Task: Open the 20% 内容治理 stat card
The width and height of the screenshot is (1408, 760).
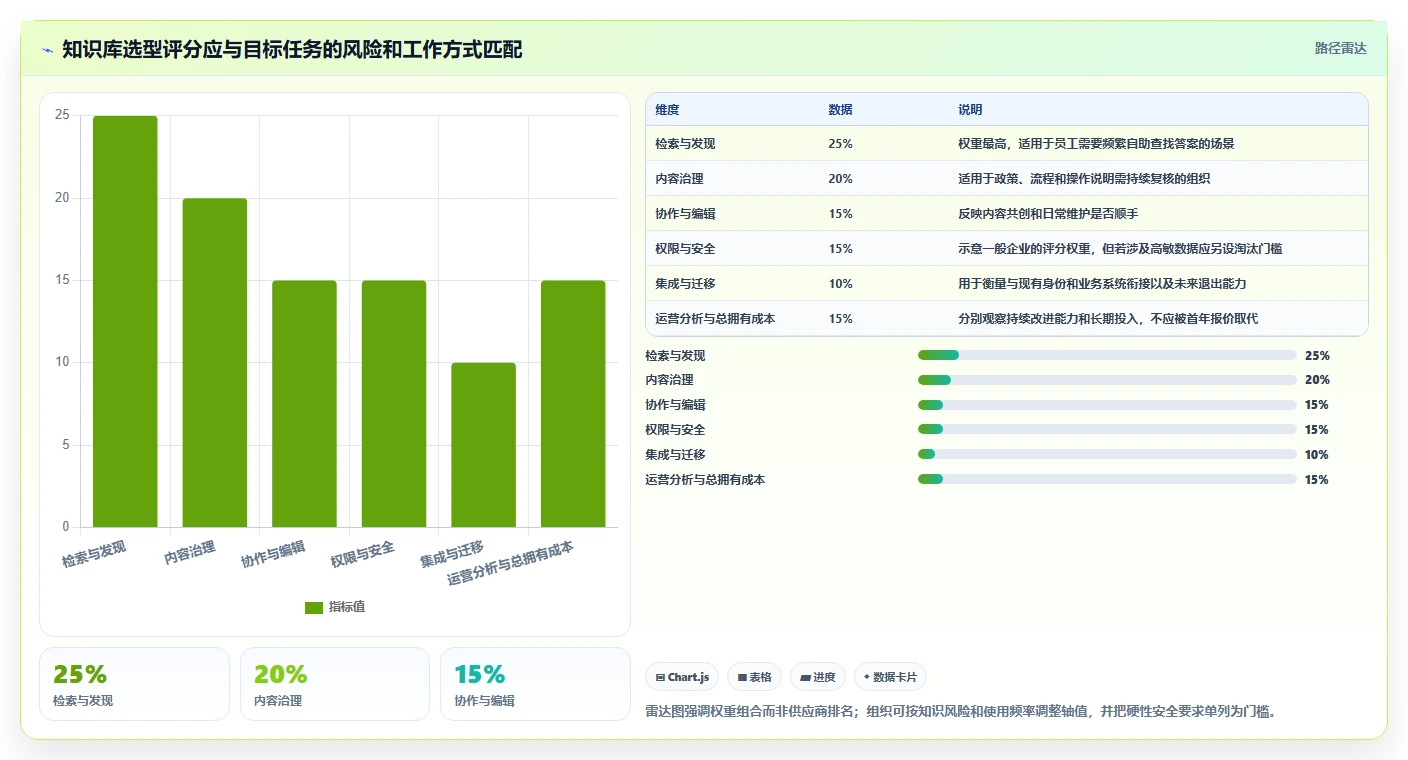Action: [335, 684]
